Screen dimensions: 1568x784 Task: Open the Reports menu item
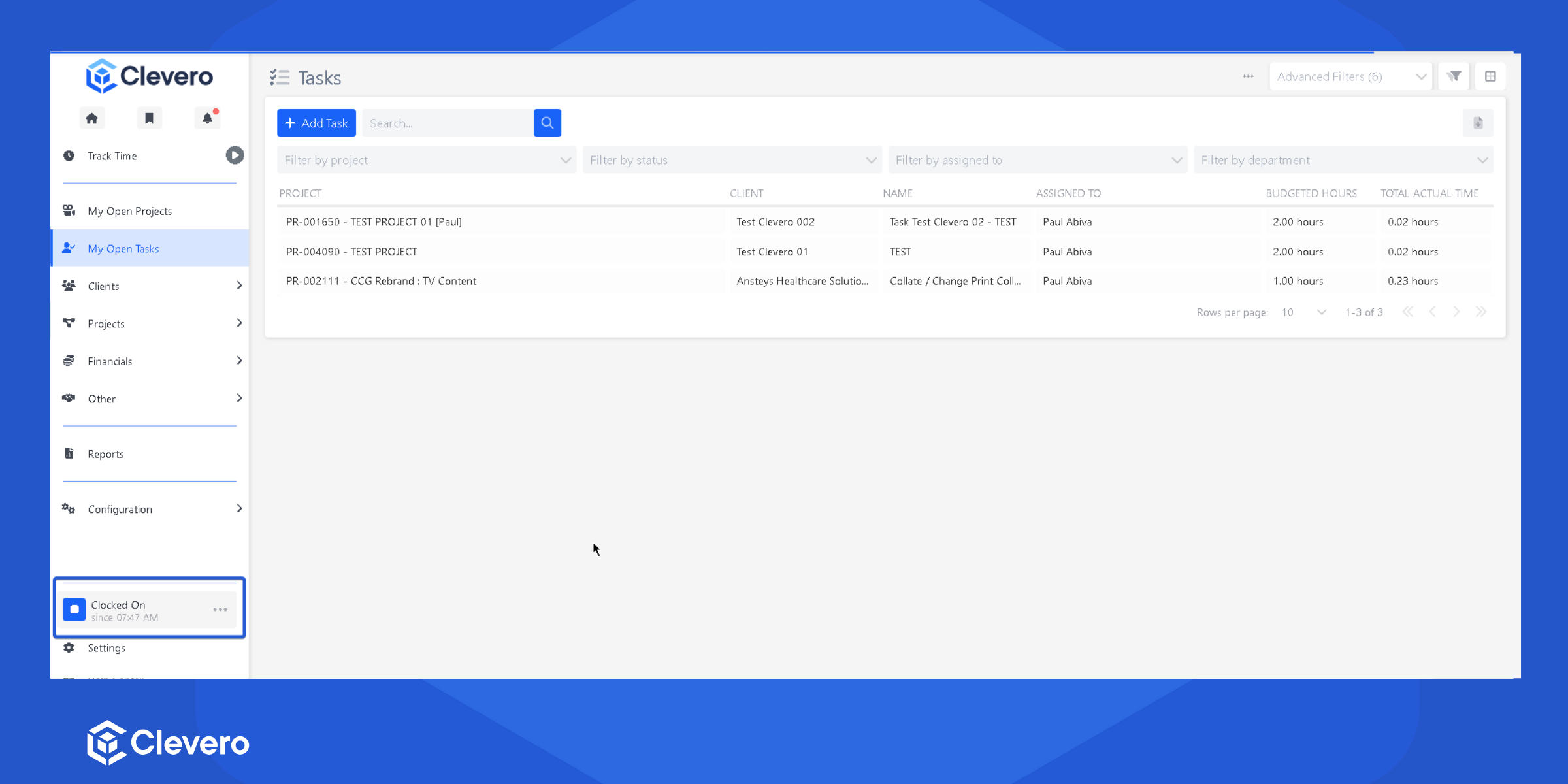point(105,454)
